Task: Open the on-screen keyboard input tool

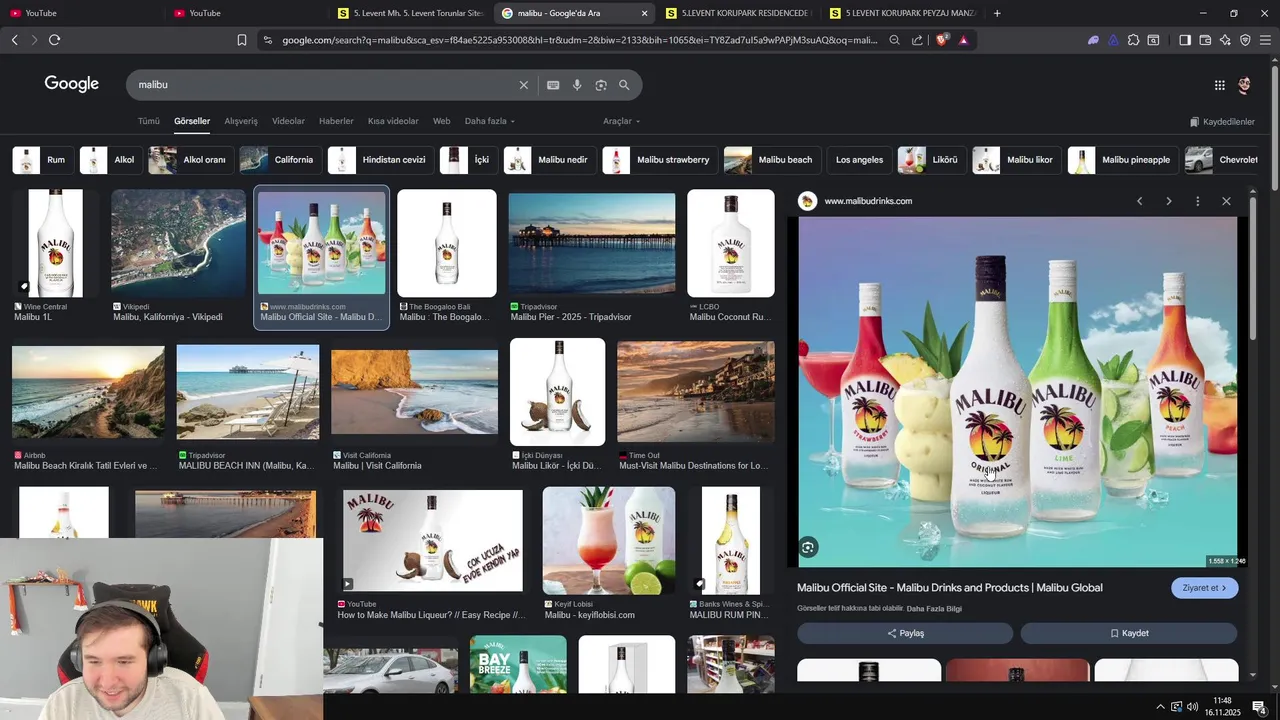Action: point(553,85)
